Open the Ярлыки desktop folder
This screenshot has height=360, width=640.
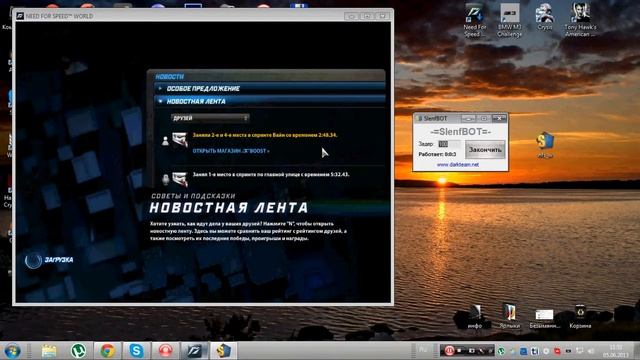coord(509,317)
